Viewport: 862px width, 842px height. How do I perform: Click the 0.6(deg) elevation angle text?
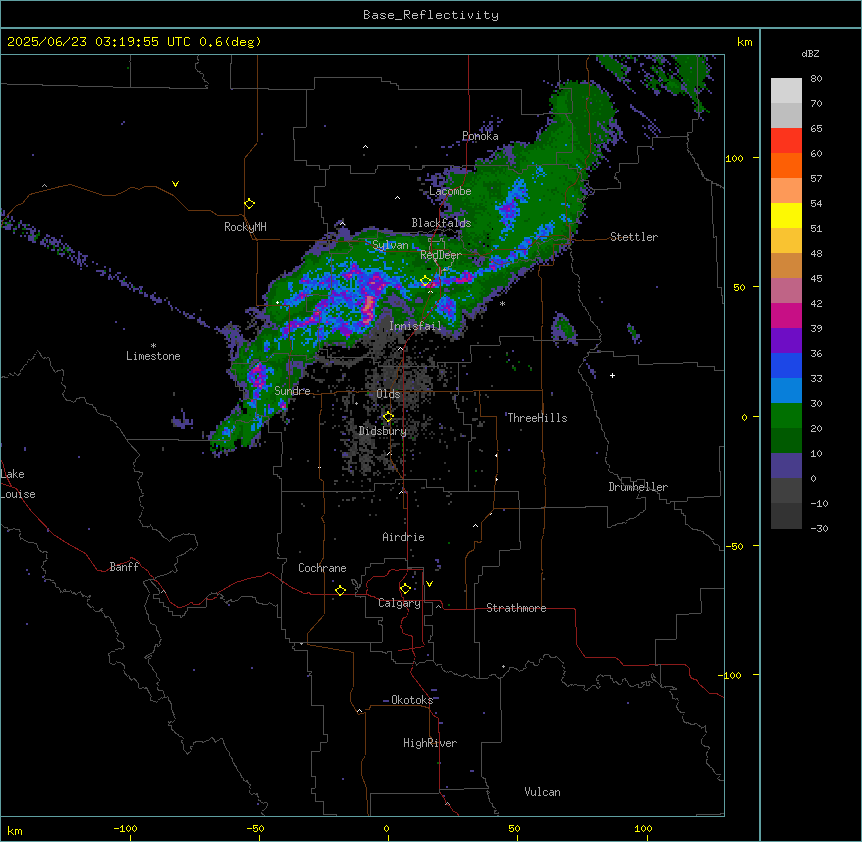(x=230, y=42)
